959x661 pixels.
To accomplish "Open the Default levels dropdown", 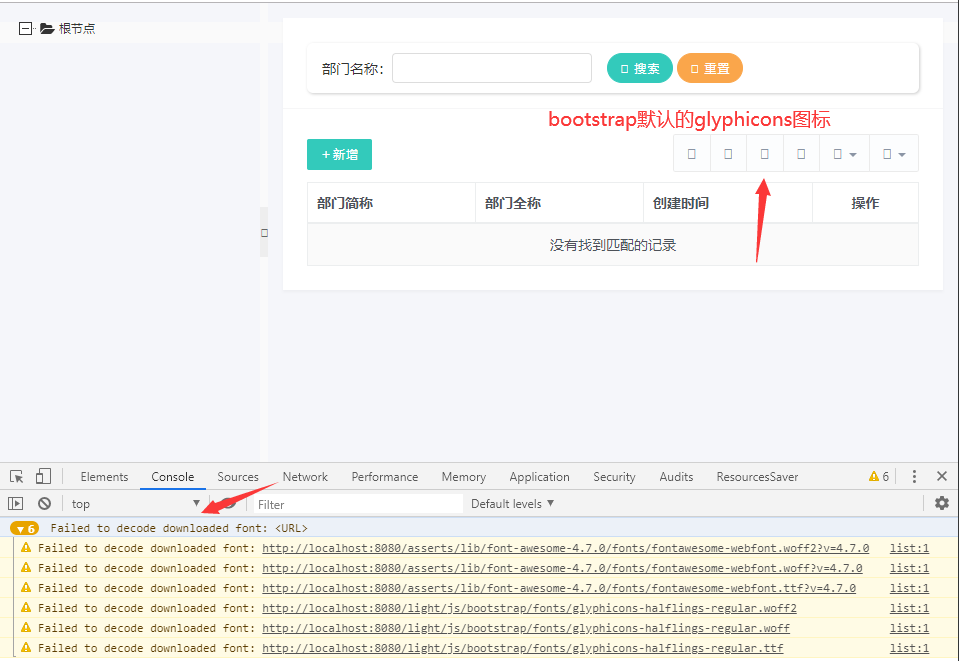I will click(512, 503).
